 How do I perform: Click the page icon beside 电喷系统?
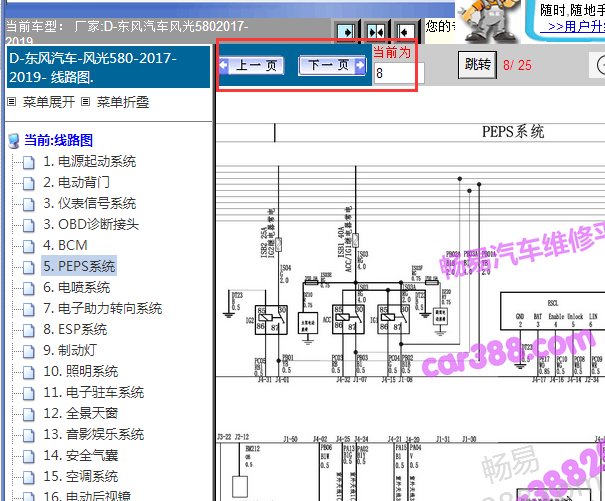(29, 288)
